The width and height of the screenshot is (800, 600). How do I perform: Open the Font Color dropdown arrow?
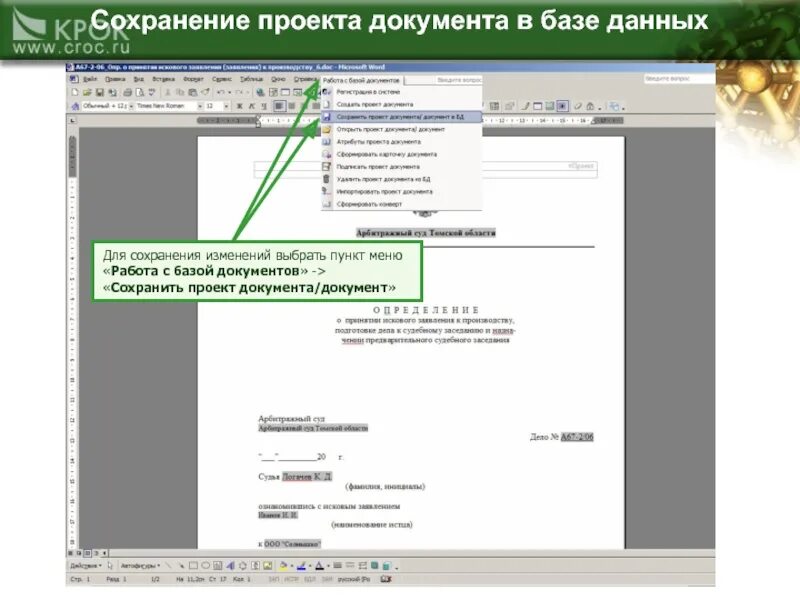click(x=328, y=565)
